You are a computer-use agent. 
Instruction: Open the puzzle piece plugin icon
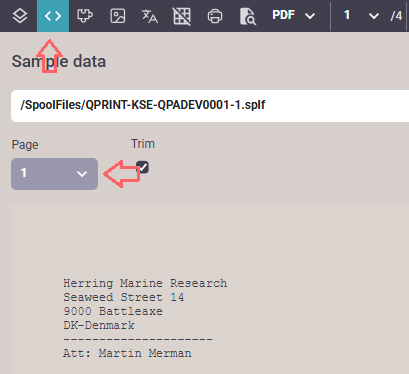[85, 16]
